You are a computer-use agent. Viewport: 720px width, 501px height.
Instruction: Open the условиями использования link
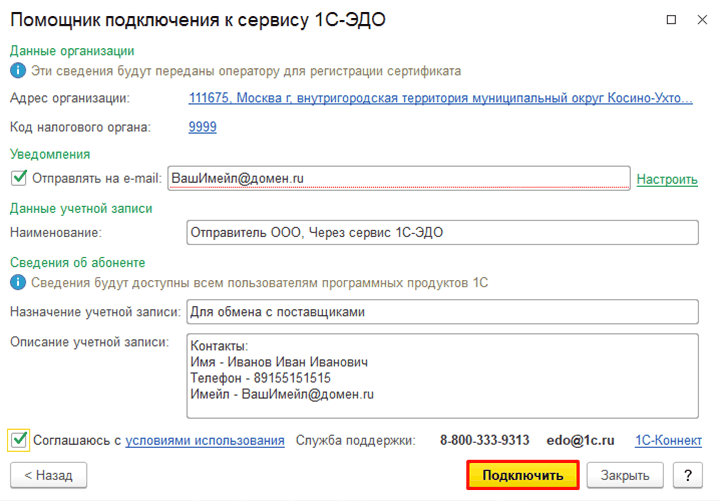pyautogui.click(x=205, y=440)
